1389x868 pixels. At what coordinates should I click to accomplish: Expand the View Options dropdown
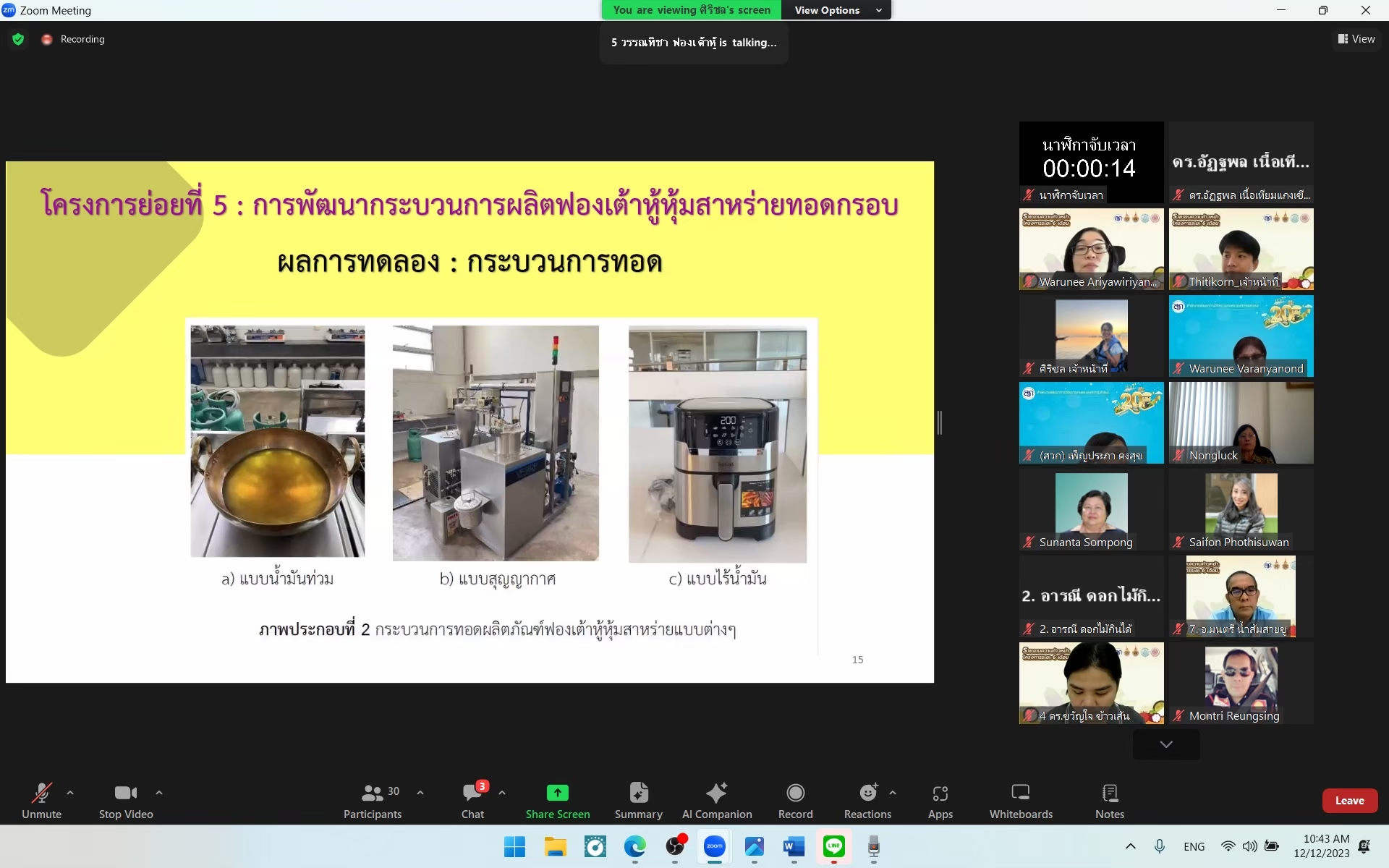coord(837,10)
